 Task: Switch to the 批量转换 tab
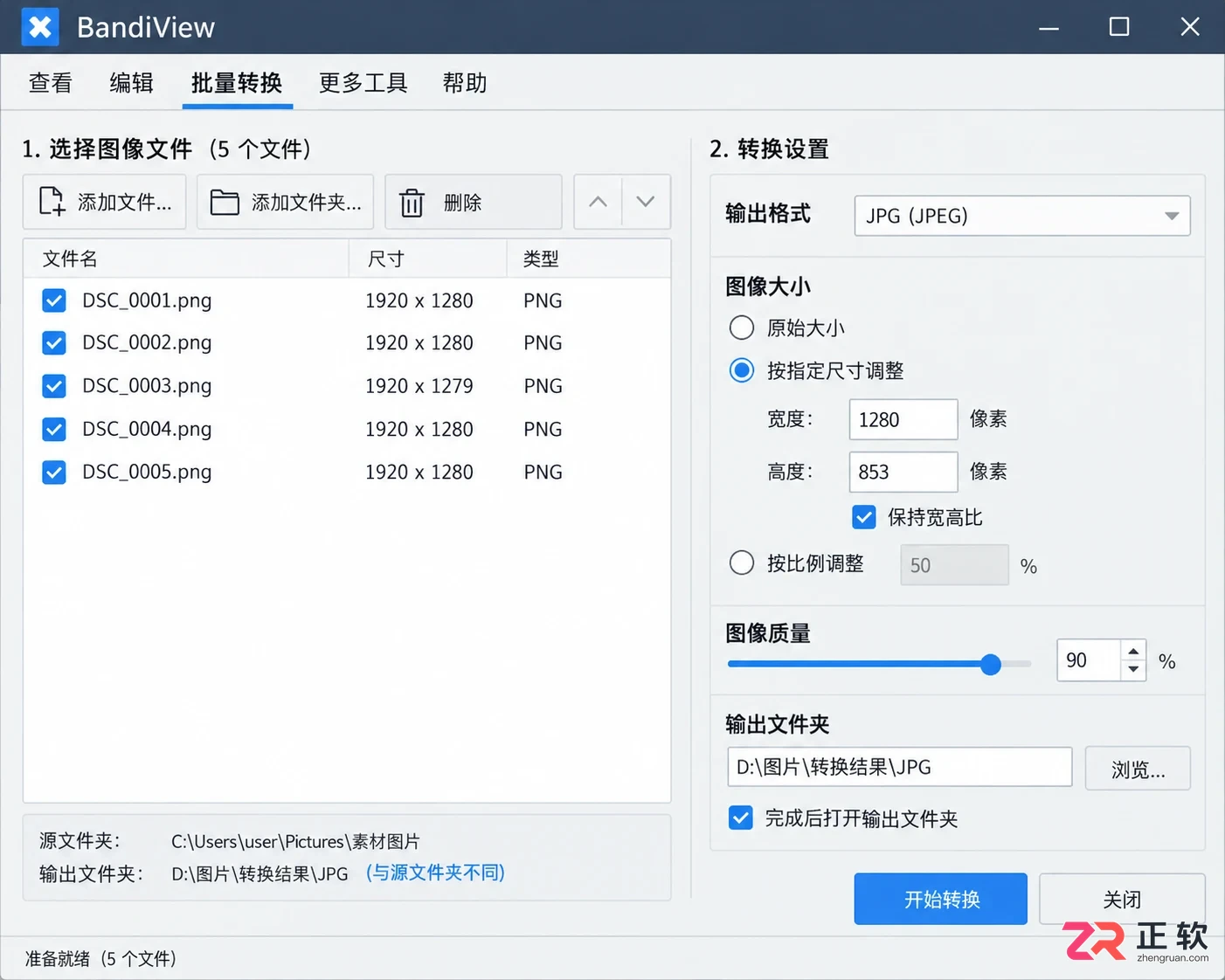pyautogui.click(x=237, y=83)
